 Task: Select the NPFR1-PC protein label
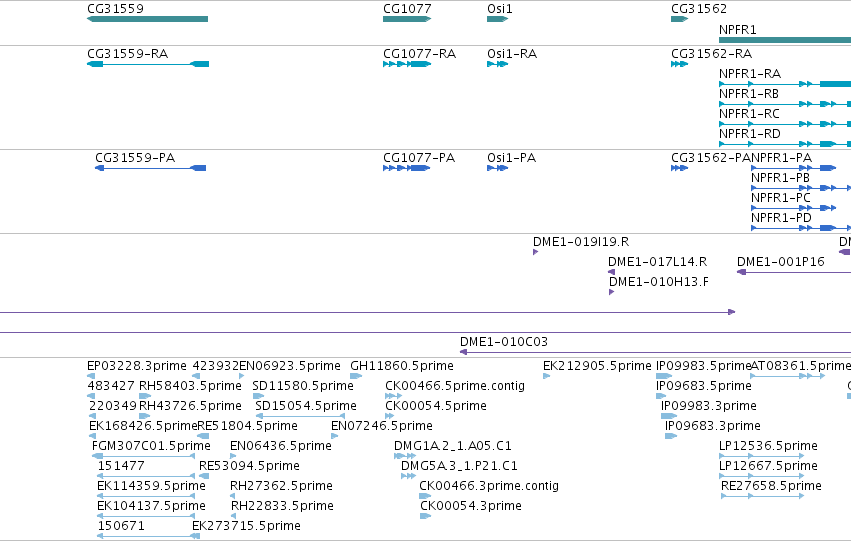tap(780, 198)
